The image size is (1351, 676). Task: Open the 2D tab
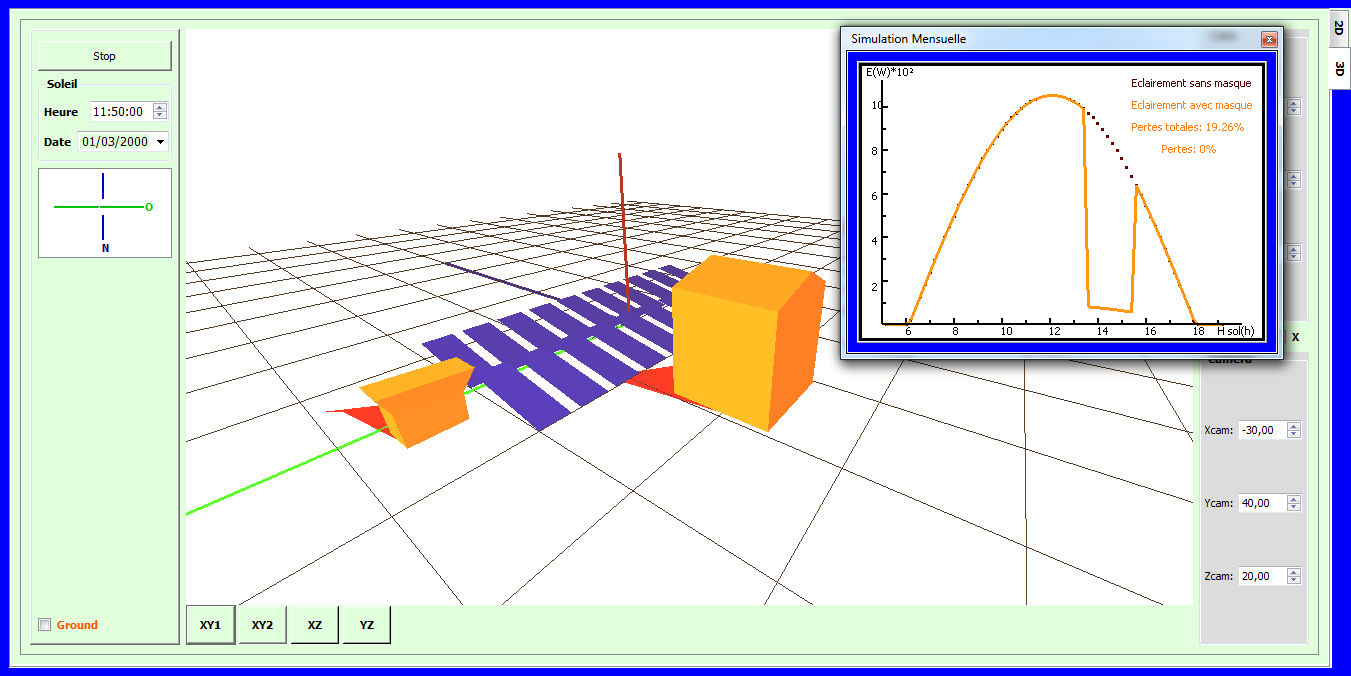tap(1339, 29)
